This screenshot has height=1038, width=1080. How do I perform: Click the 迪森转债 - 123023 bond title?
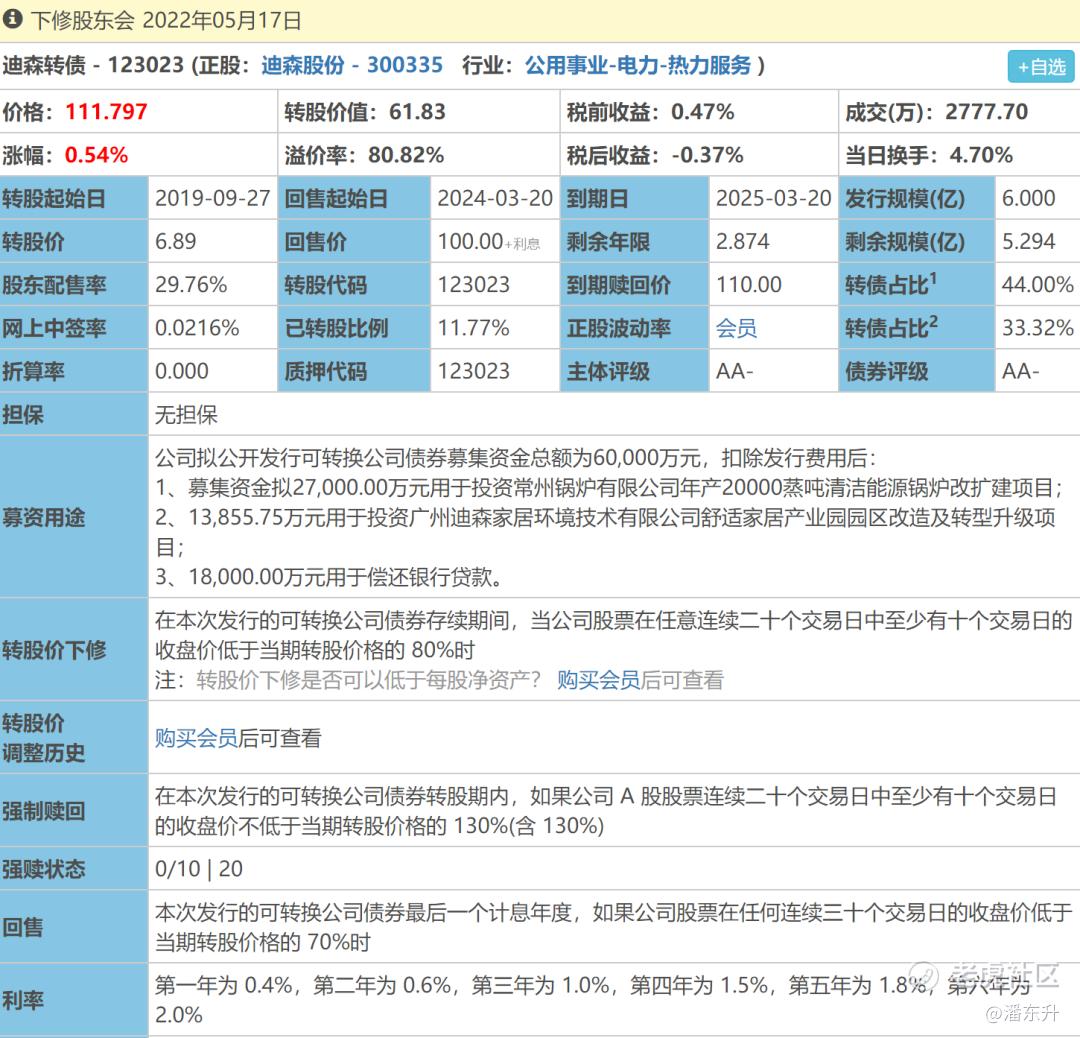[93, 65]
